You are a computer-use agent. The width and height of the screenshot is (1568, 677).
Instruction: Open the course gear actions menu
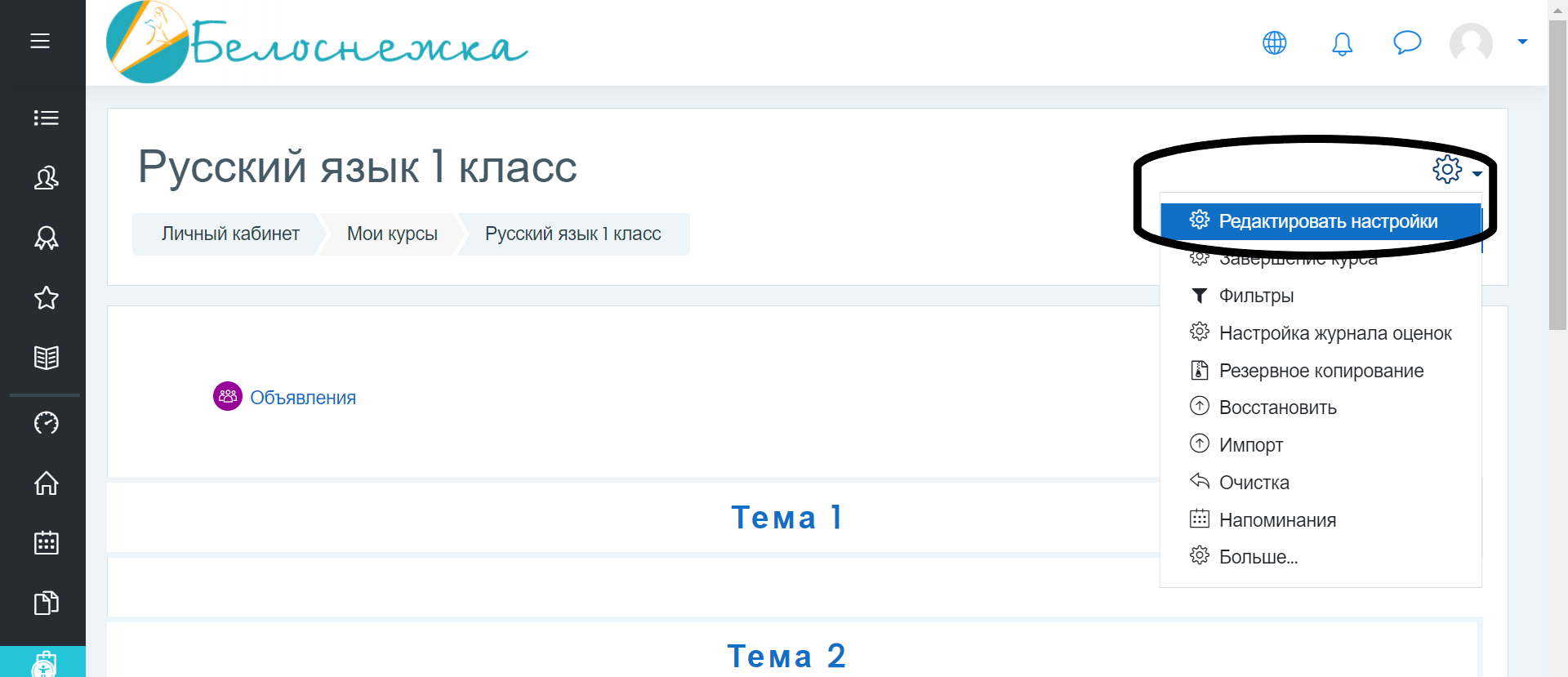tap(1456, 170)
